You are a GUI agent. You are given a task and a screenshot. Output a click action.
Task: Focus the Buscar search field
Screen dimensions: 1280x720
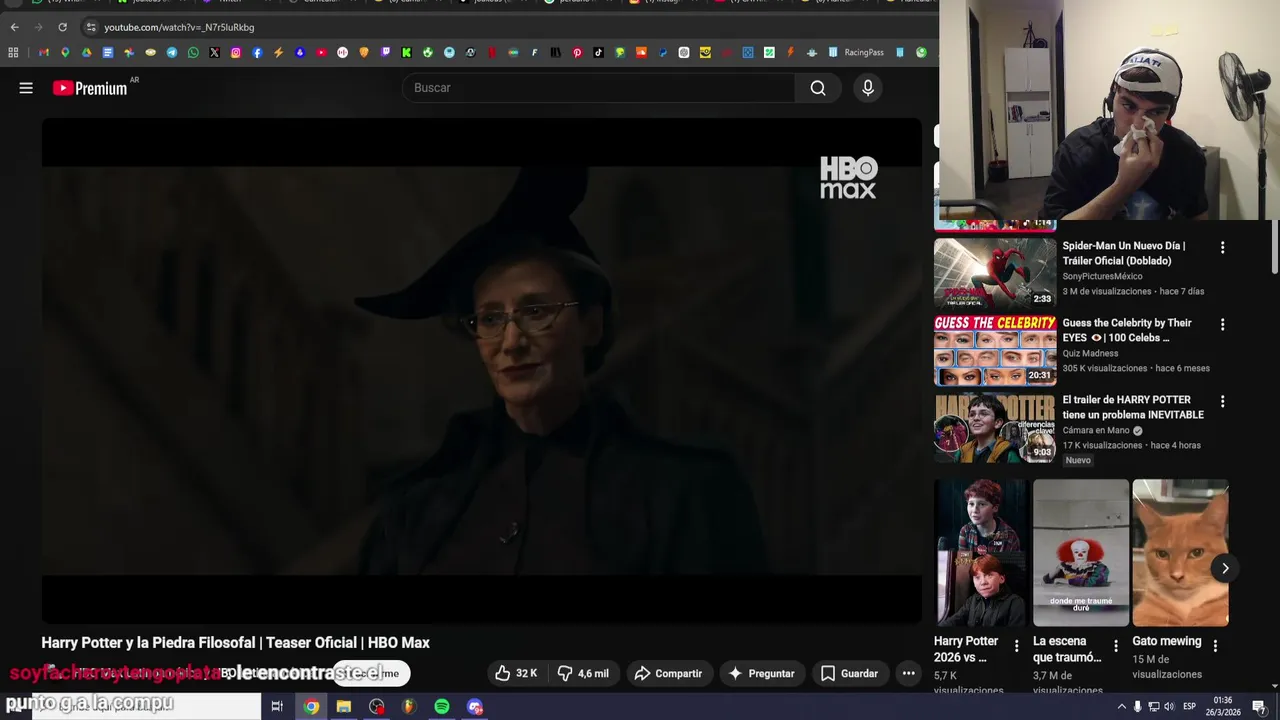tap(599, 88)
